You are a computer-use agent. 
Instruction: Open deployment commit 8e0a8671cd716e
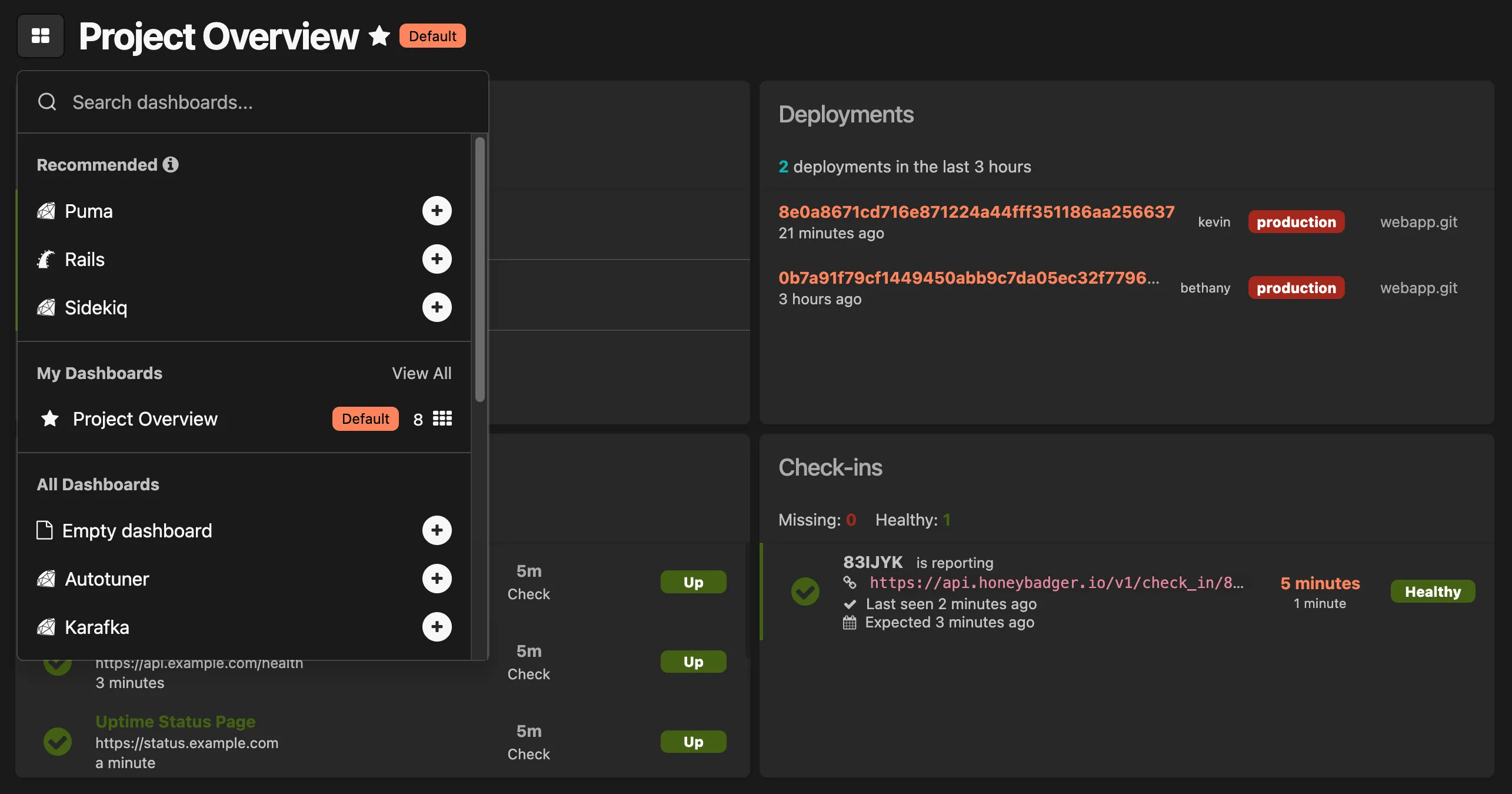coord(977,212)
